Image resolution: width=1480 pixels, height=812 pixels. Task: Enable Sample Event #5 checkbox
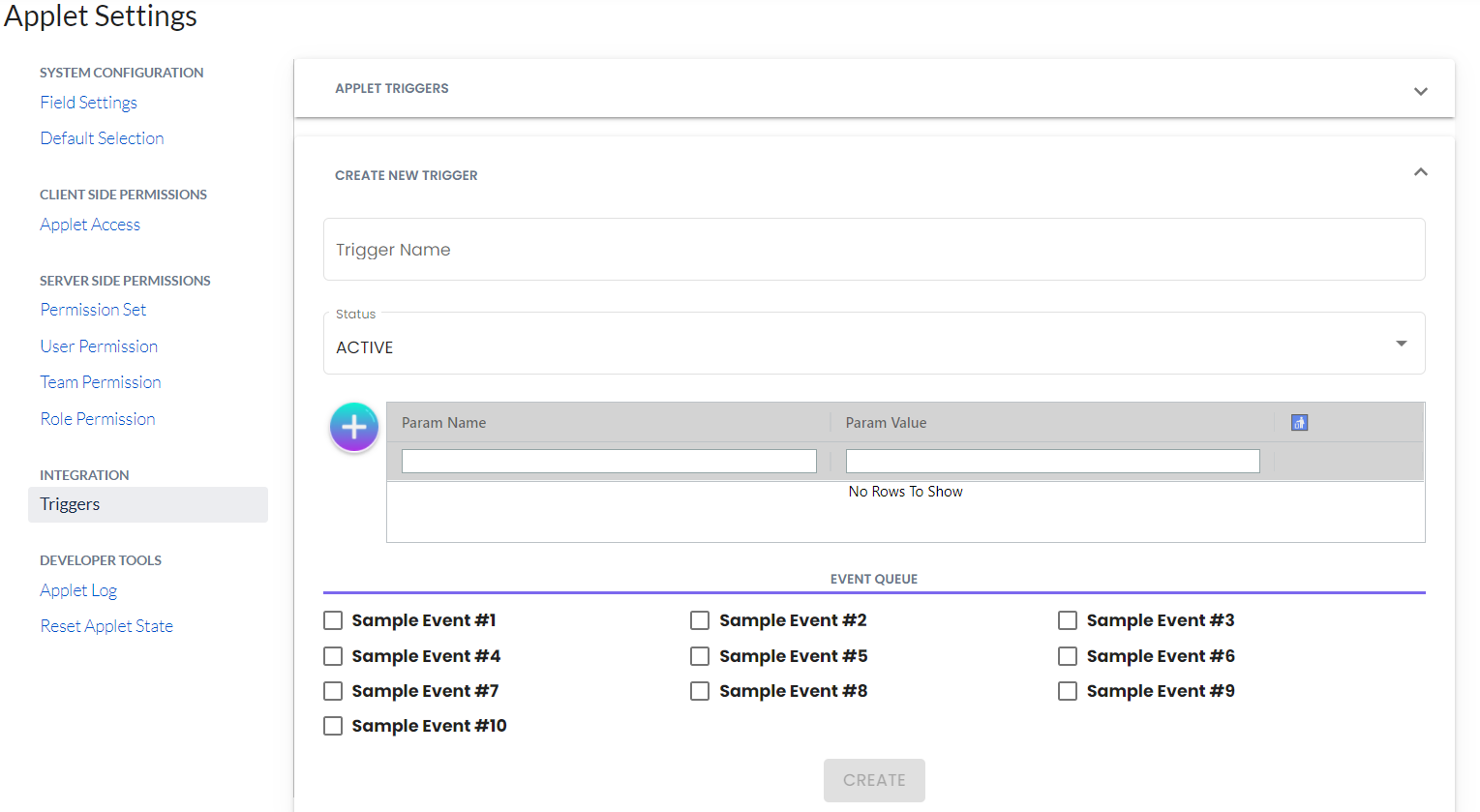point(700,656)
